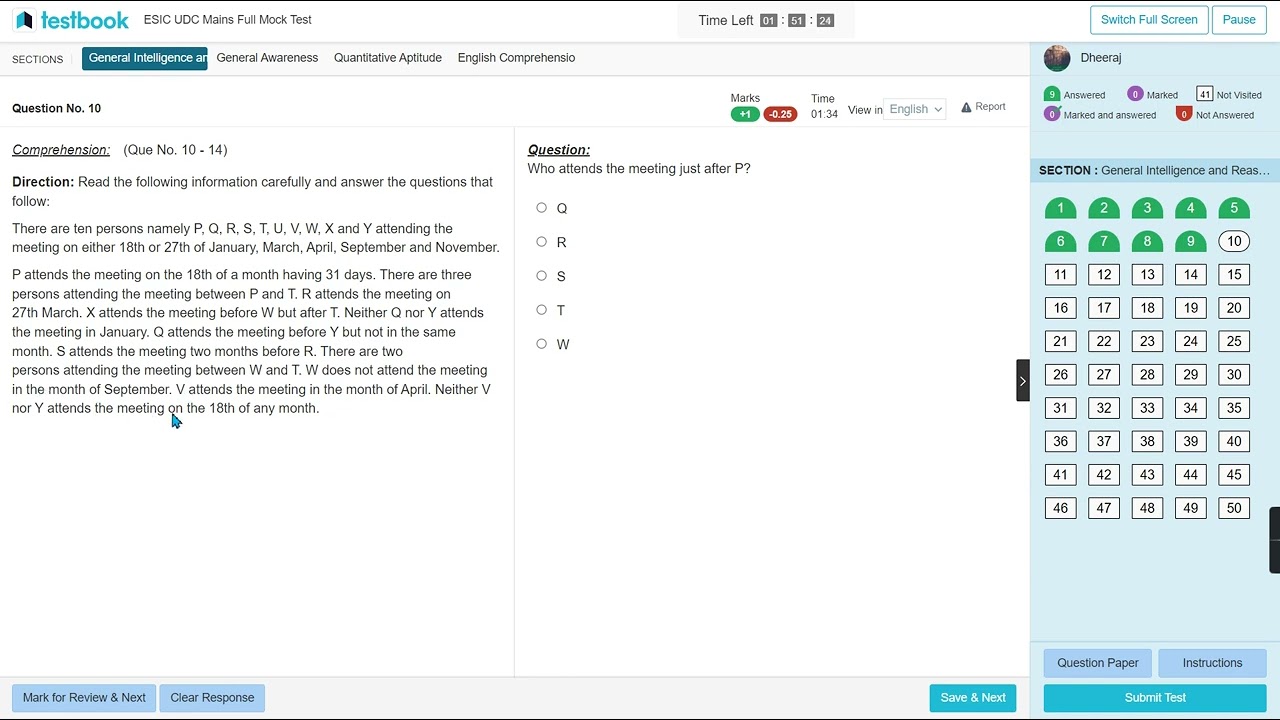The image size is (1280, 720).
Task: Click the Question No. 10 heading
Action: (x=56, y=108)
